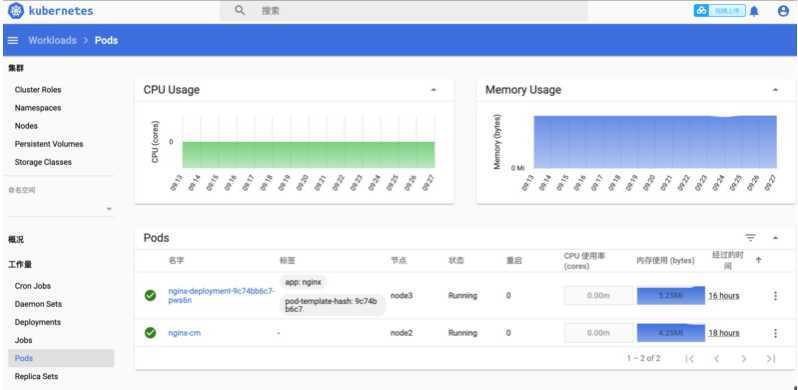798x390 pixels.
Task: Open the nginx-cm pod link
Action: (185, 333)
